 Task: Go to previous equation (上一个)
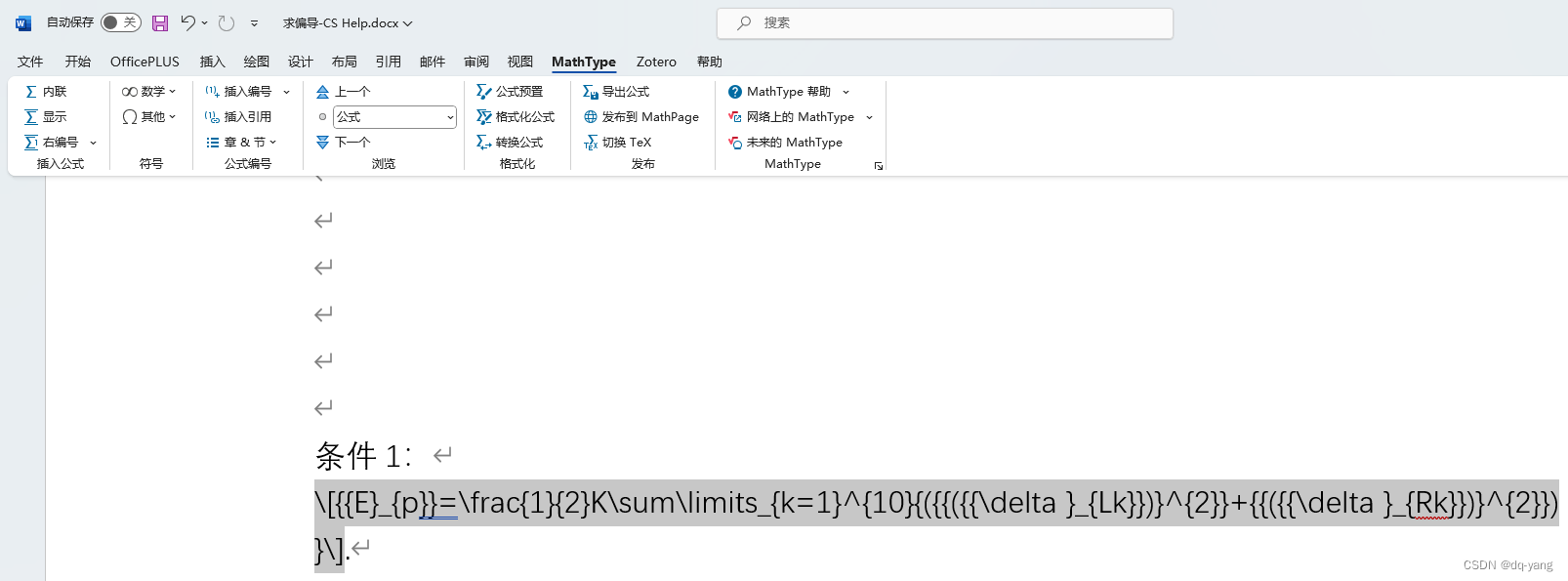344,91
